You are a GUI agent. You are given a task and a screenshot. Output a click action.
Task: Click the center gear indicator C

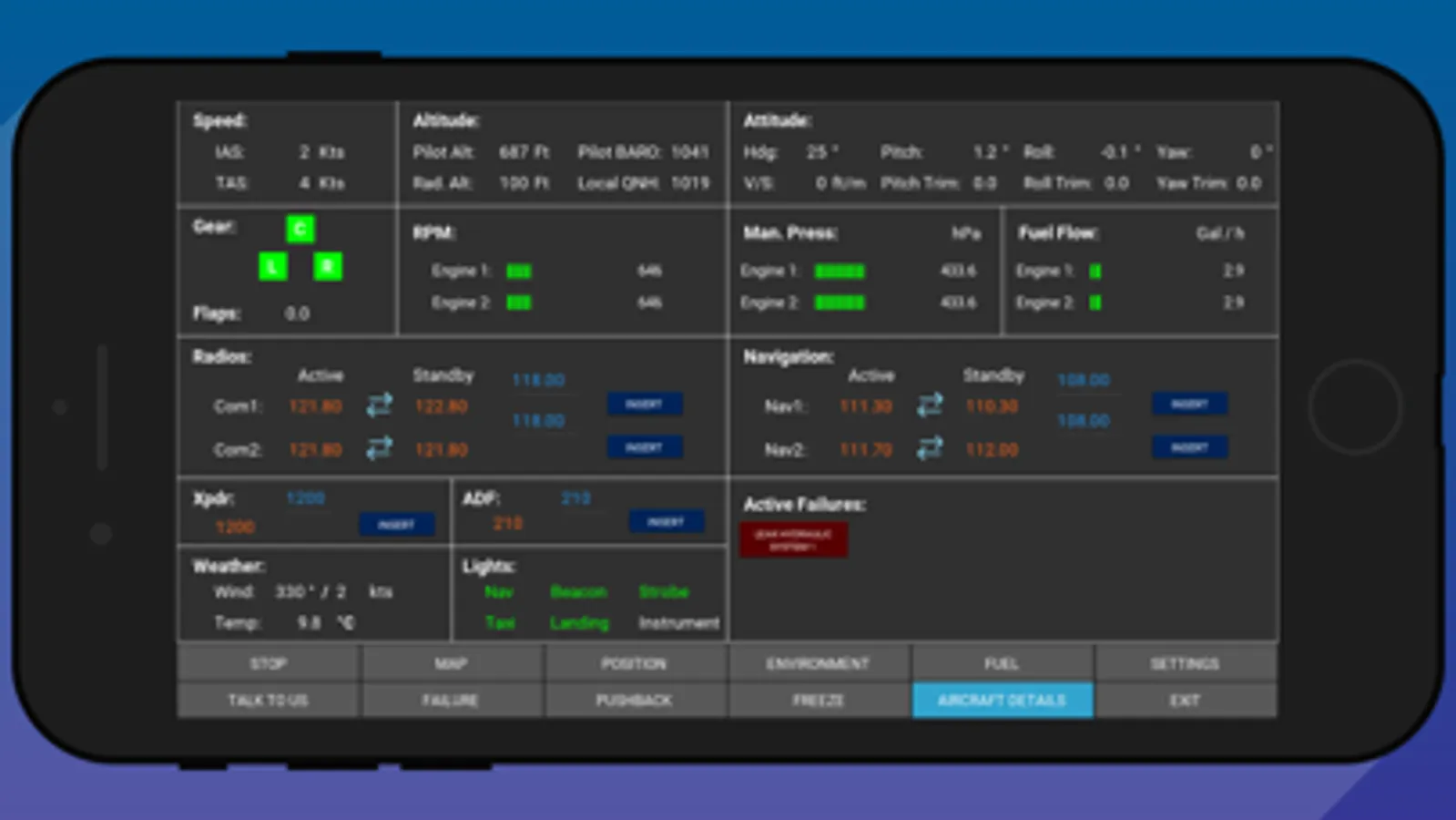coord(300,228)
